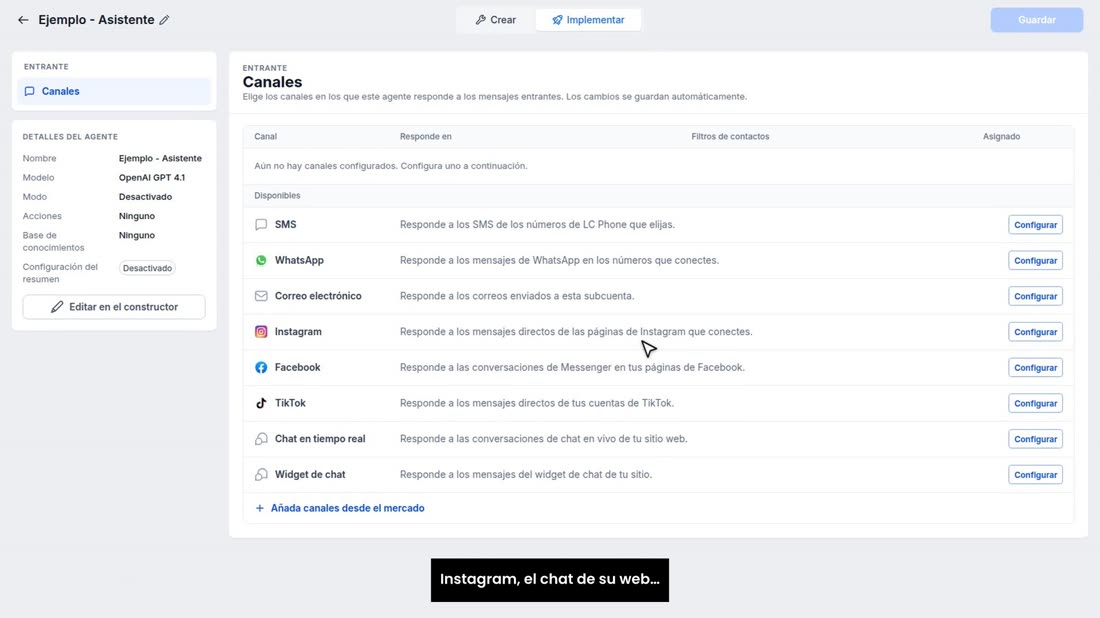Screen dimensions: 1100x618
Task: Configure the Chat en tiempo real channel
Action: pyautogui.click(x=1035, y=439)
